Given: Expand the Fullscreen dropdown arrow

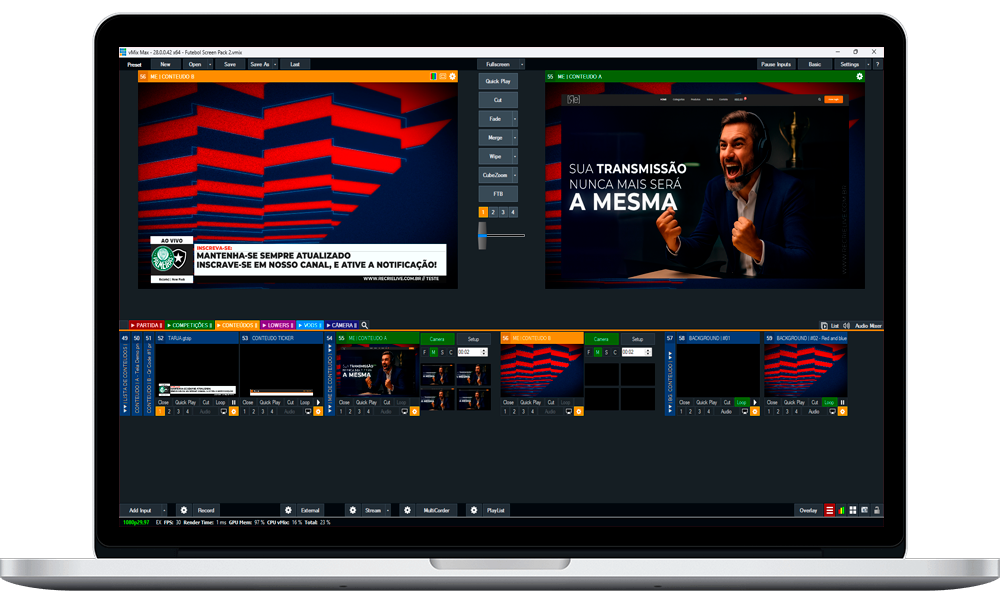Looking at the screenshot, I should (520, 64).
